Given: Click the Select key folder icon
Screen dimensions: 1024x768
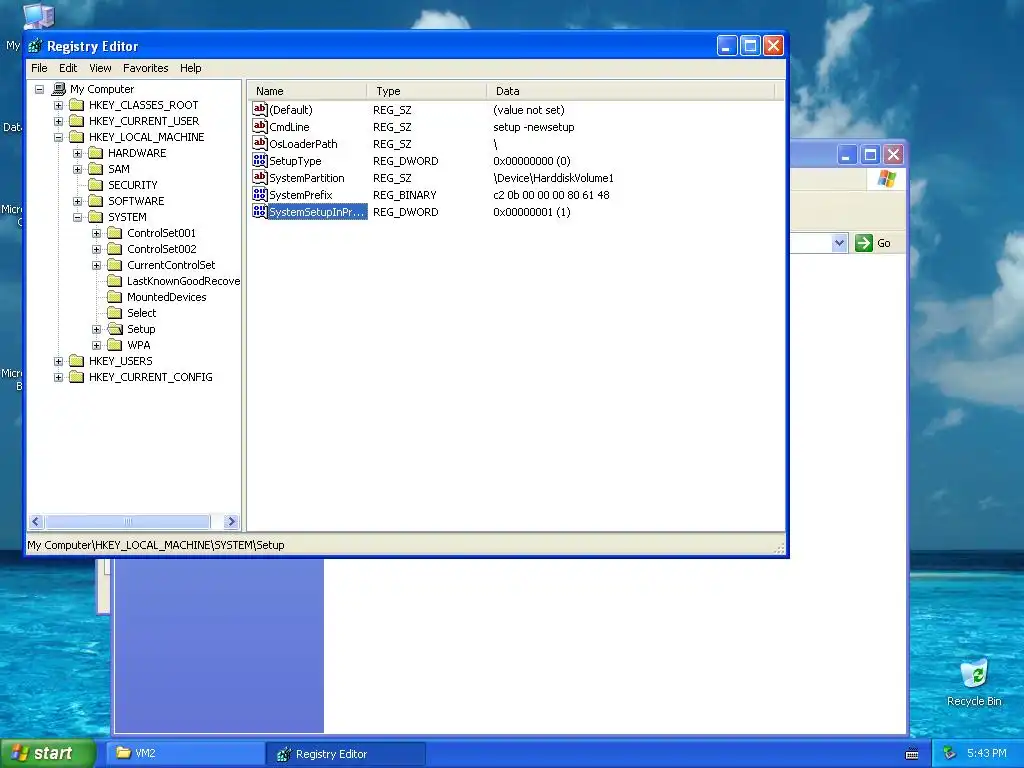Looking at the screenshot, I should [115, 313].
